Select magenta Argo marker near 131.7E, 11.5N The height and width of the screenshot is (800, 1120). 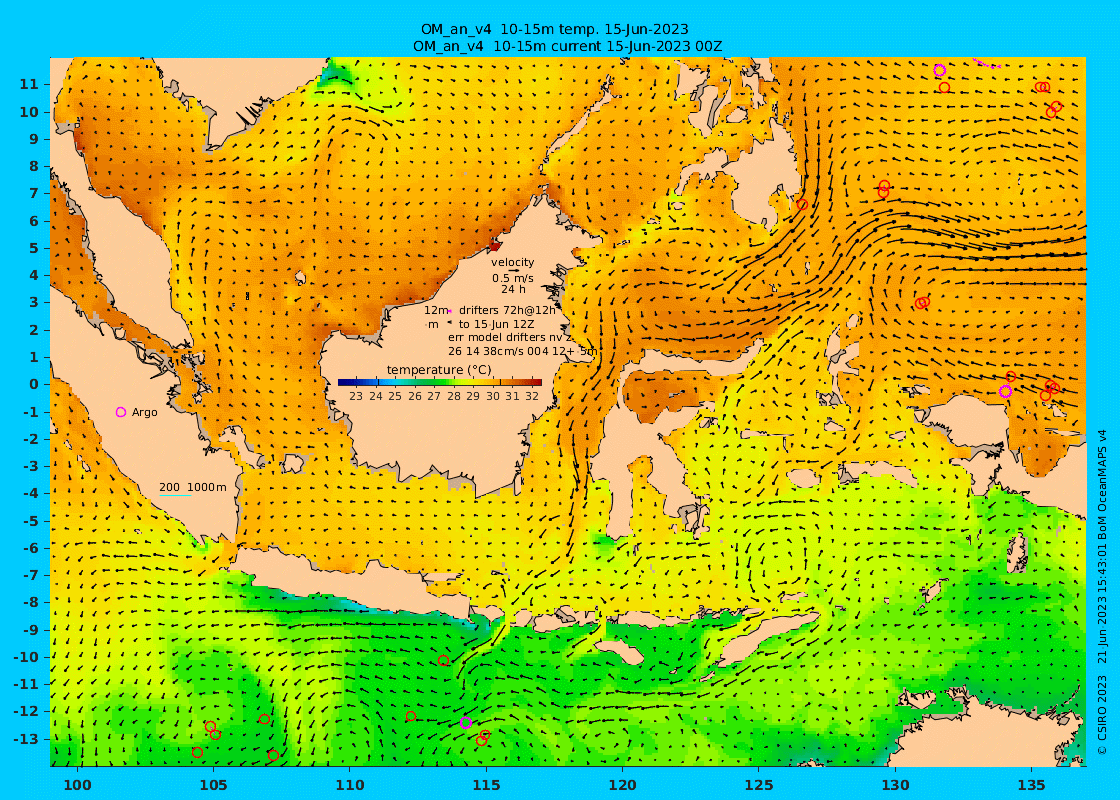tap(939, 70)
